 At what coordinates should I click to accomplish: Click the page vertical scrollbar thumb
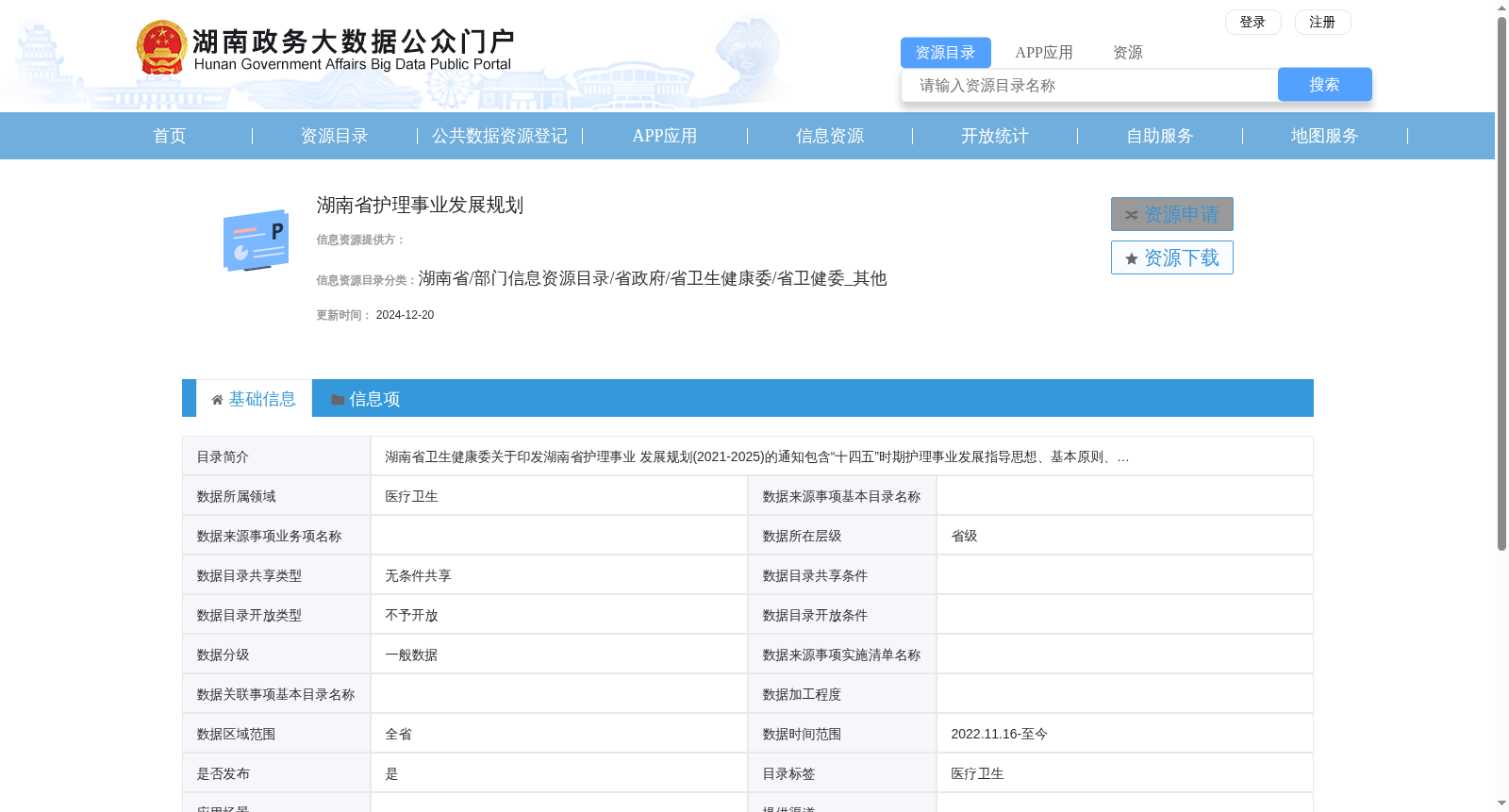(x=1501, y=283)
